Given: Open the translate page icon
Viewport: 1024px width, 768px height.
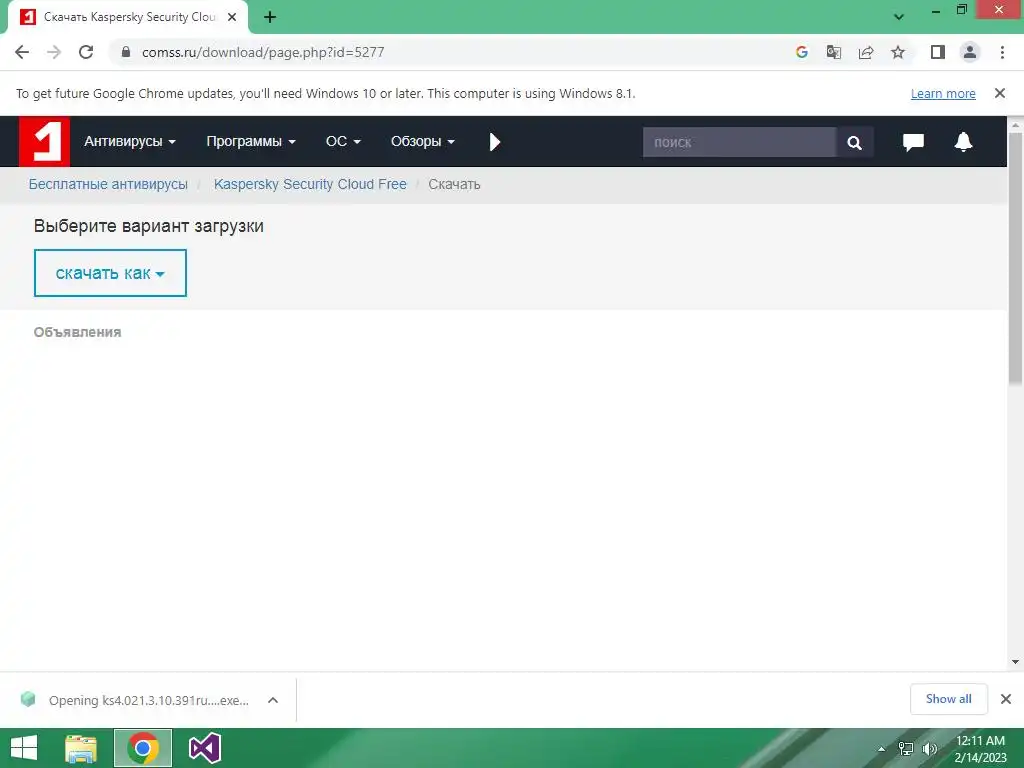Looking at the screenshot, I should (833, 52).
